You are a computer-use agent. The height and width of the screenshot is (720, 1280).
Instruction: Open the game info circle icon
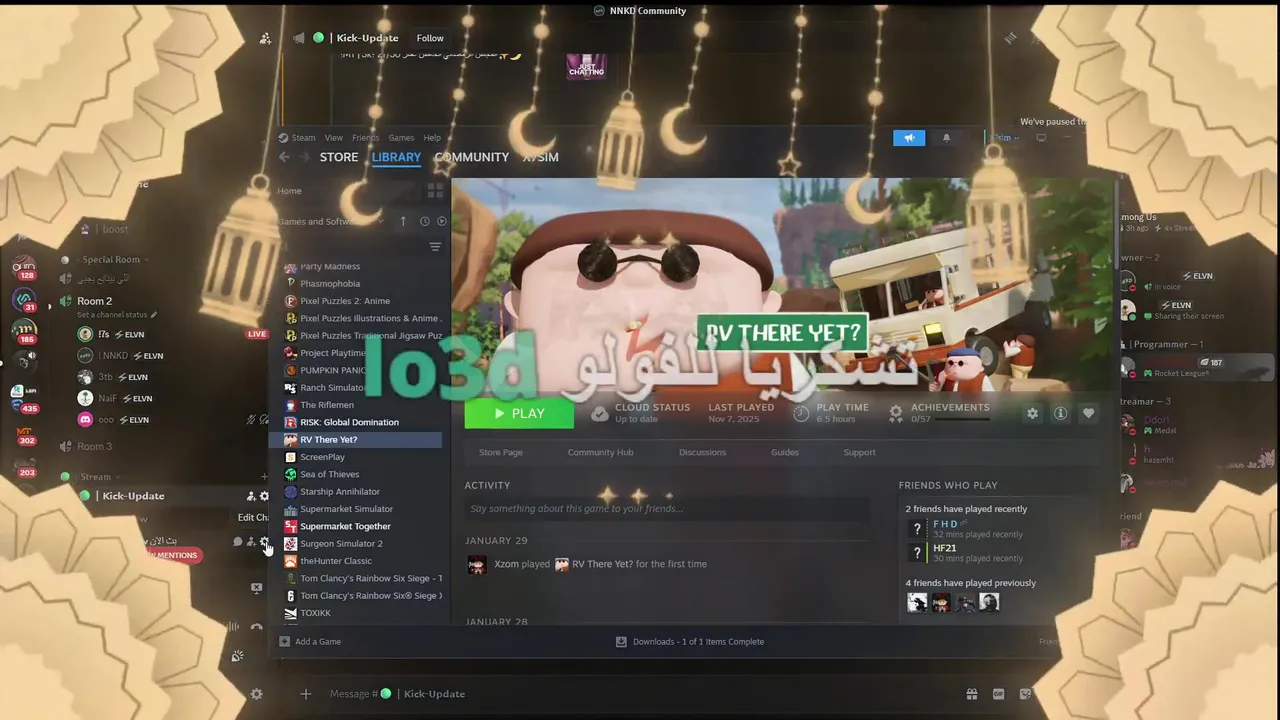click(x=1060, y=413)
